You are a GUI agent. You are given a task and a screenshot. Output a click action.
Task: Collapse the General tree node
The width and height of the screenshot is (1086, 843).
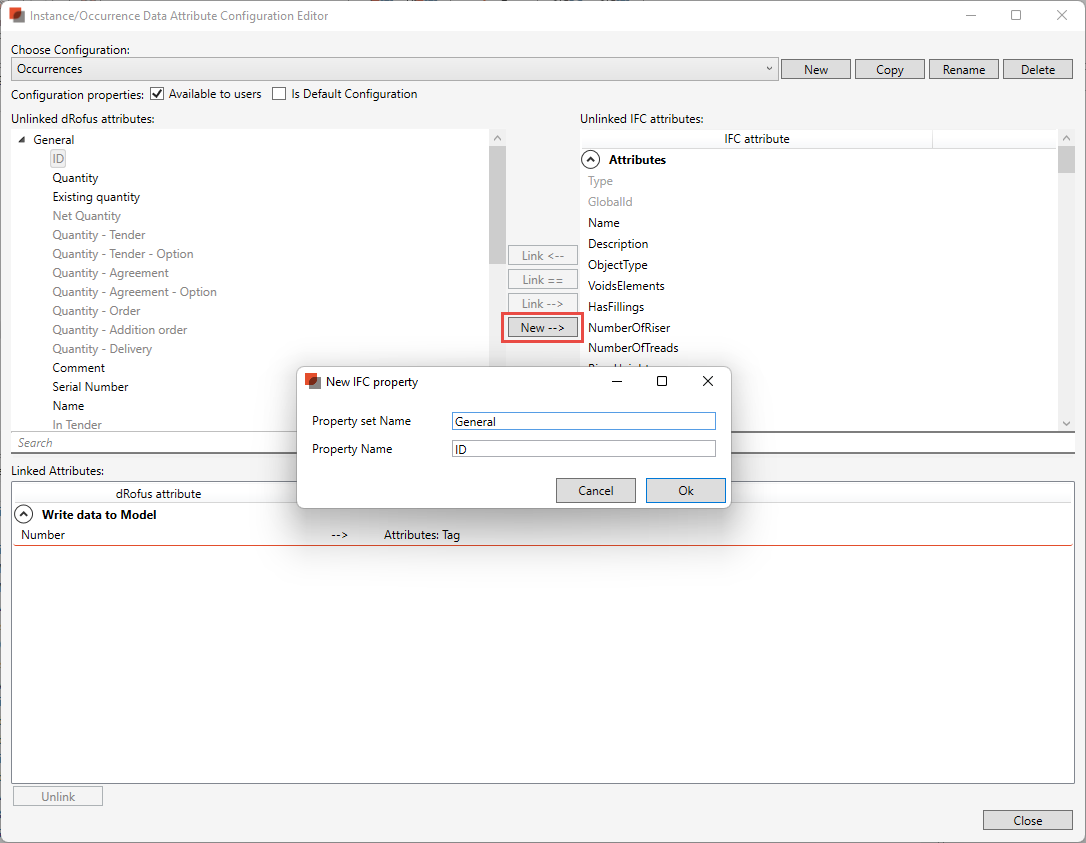pos(23,140)
